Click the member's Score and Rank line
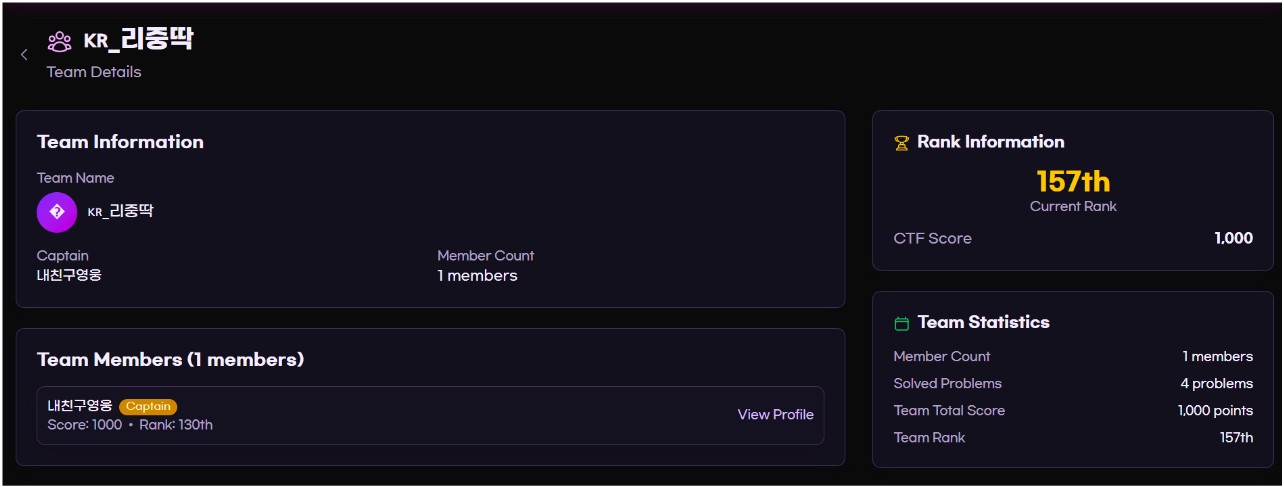 click(130, 425)
